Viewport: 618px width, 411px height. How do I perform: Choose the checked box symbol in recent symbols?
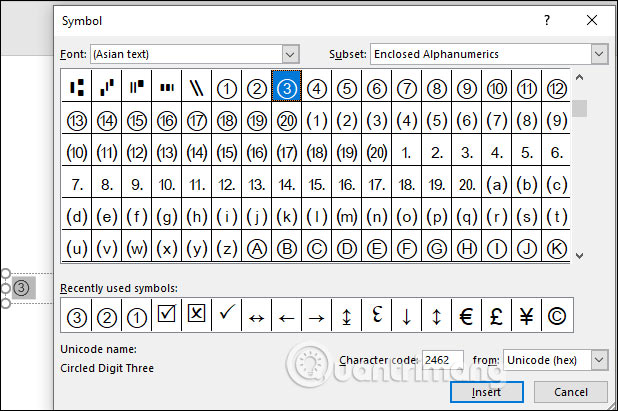pyautogui.click(x=166, y=316)
